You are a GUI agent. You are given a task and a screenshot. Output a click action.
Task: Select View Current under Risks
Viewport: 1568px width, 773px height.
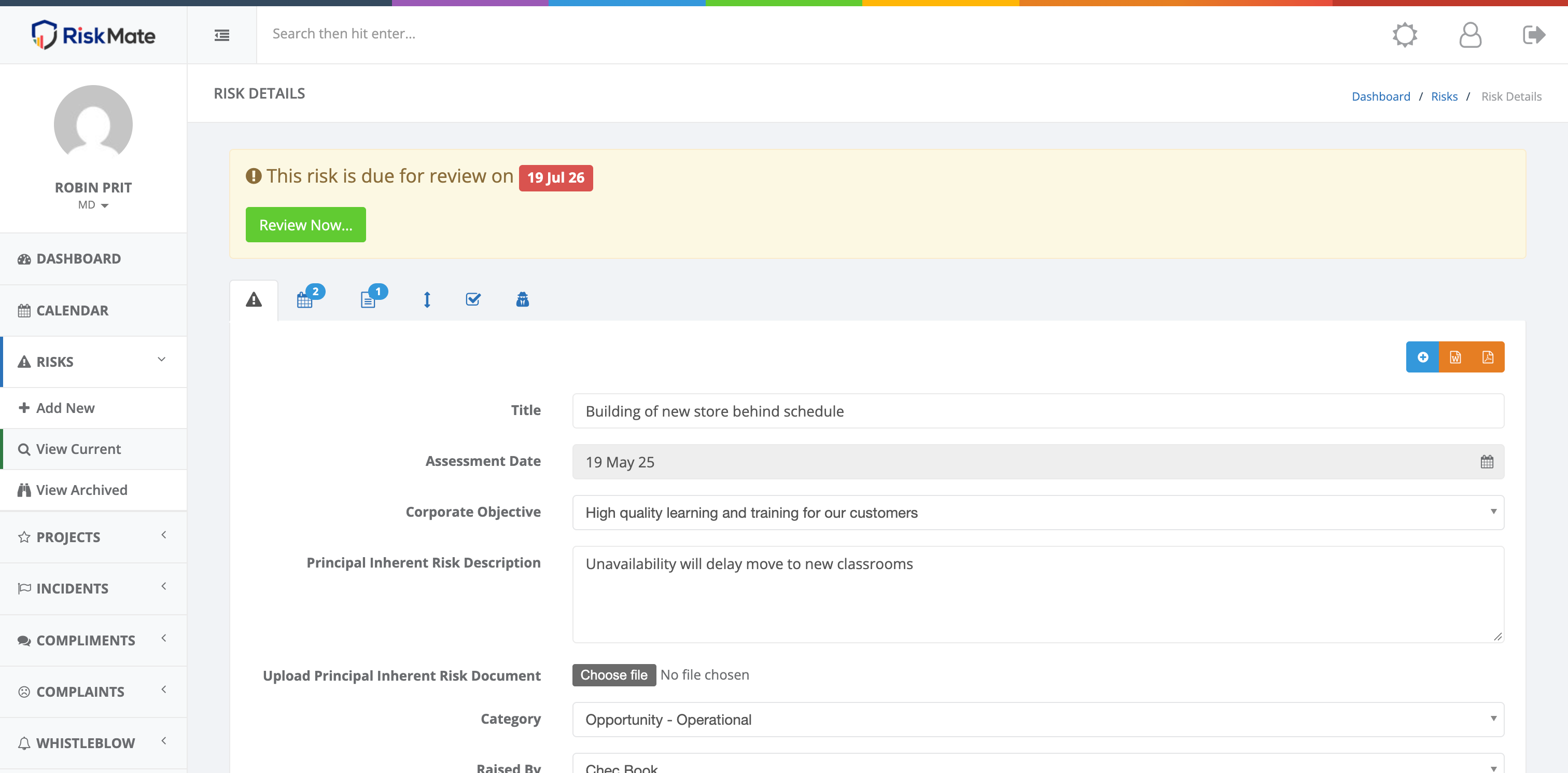(93, 449)
